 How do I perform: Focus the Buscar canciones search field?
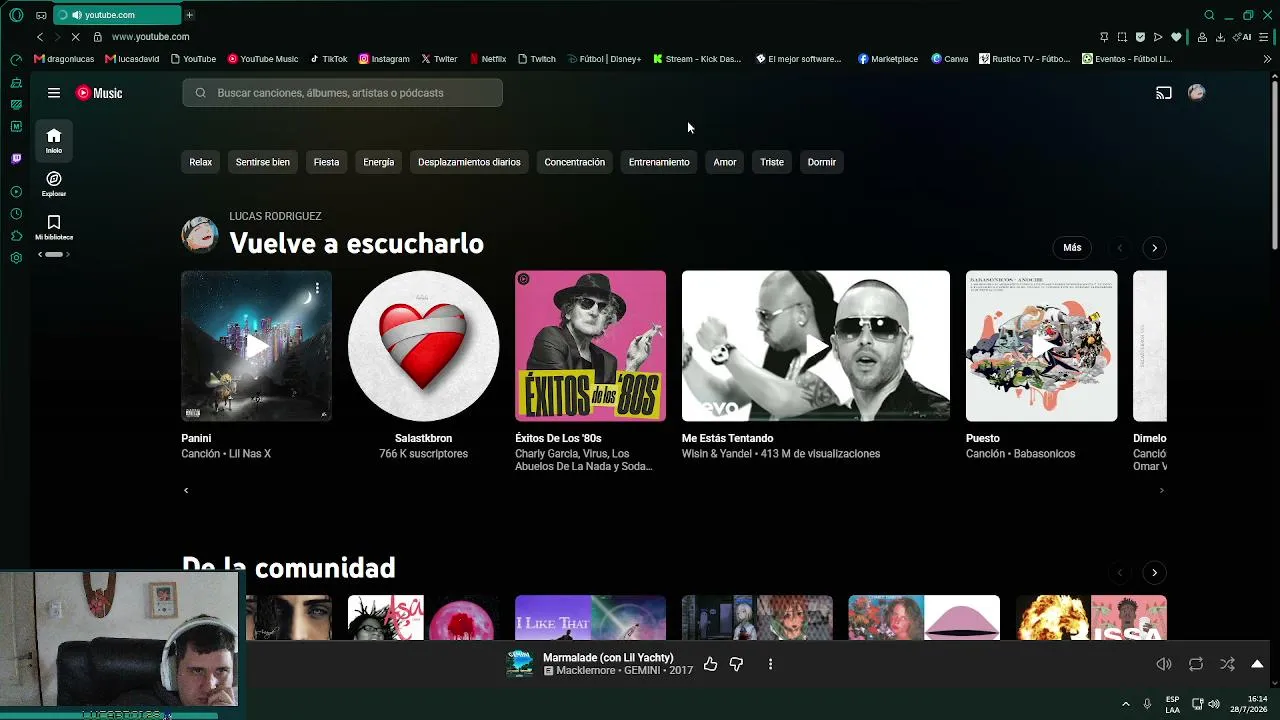pos(342,93)
